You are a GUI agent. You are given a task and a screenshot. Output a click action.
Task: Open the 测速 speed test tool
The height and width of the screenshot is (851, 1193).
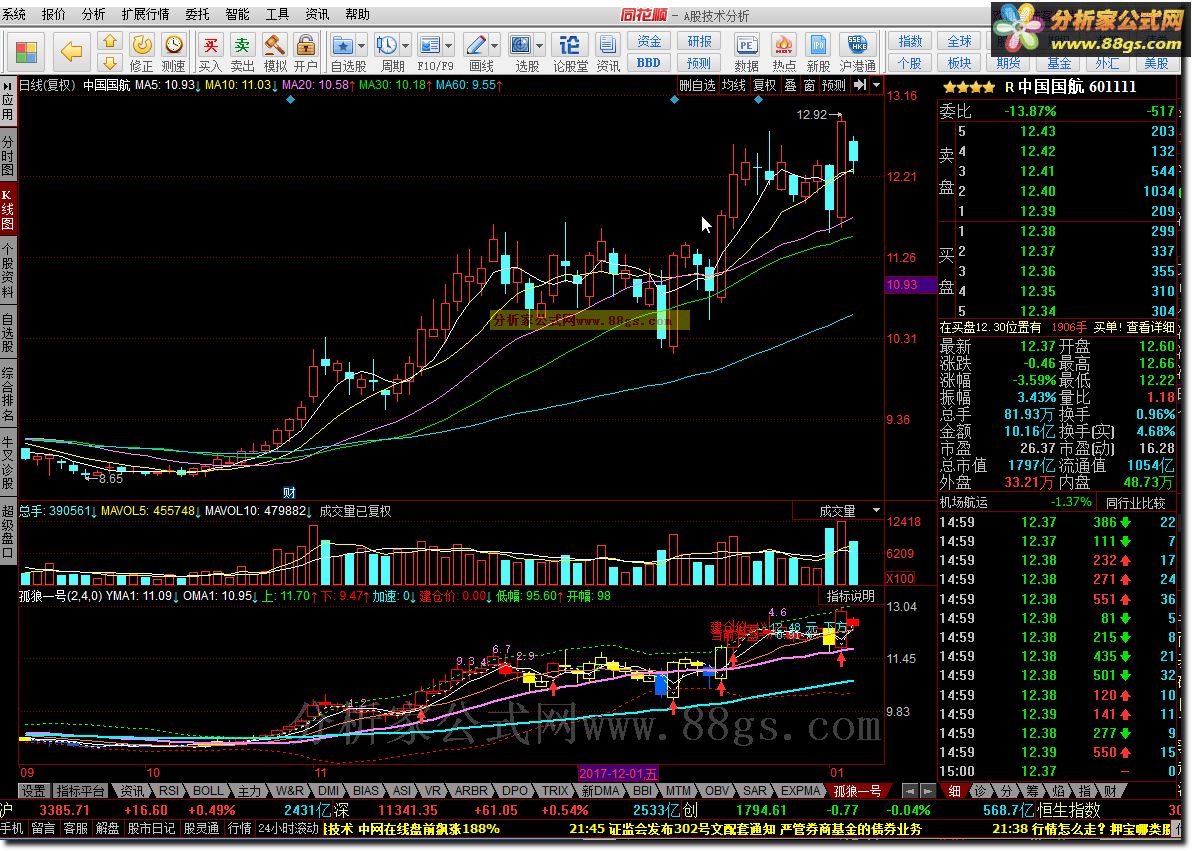click(x=173, y=53)
